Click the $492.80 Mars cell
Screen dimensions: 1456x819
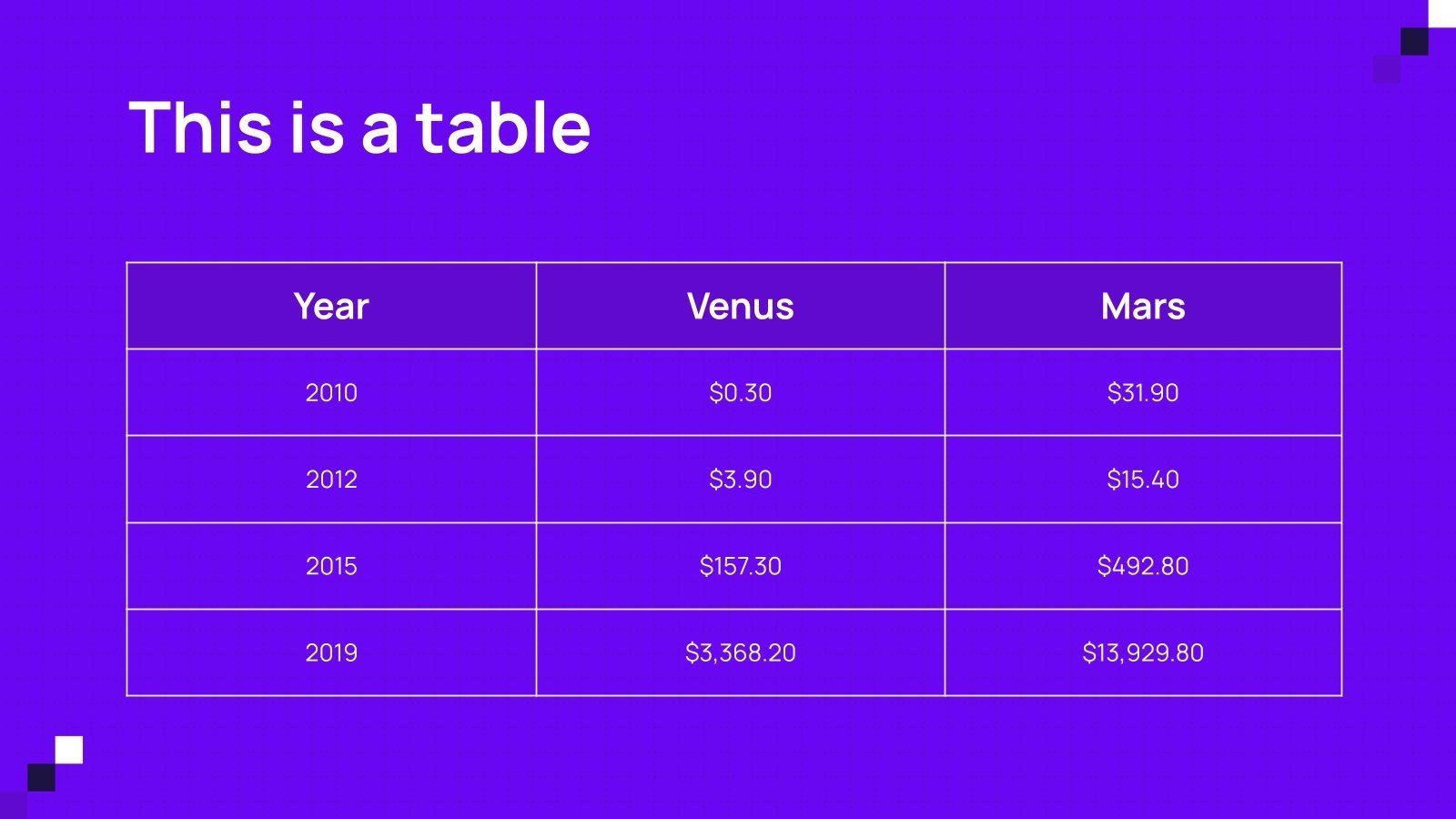click(1143, 566)
